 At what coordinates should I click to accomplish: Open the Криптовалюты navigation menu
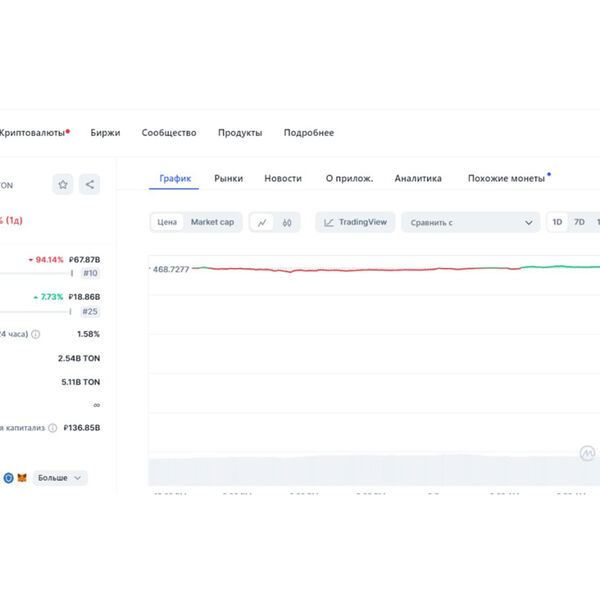[x=34, y=133]
